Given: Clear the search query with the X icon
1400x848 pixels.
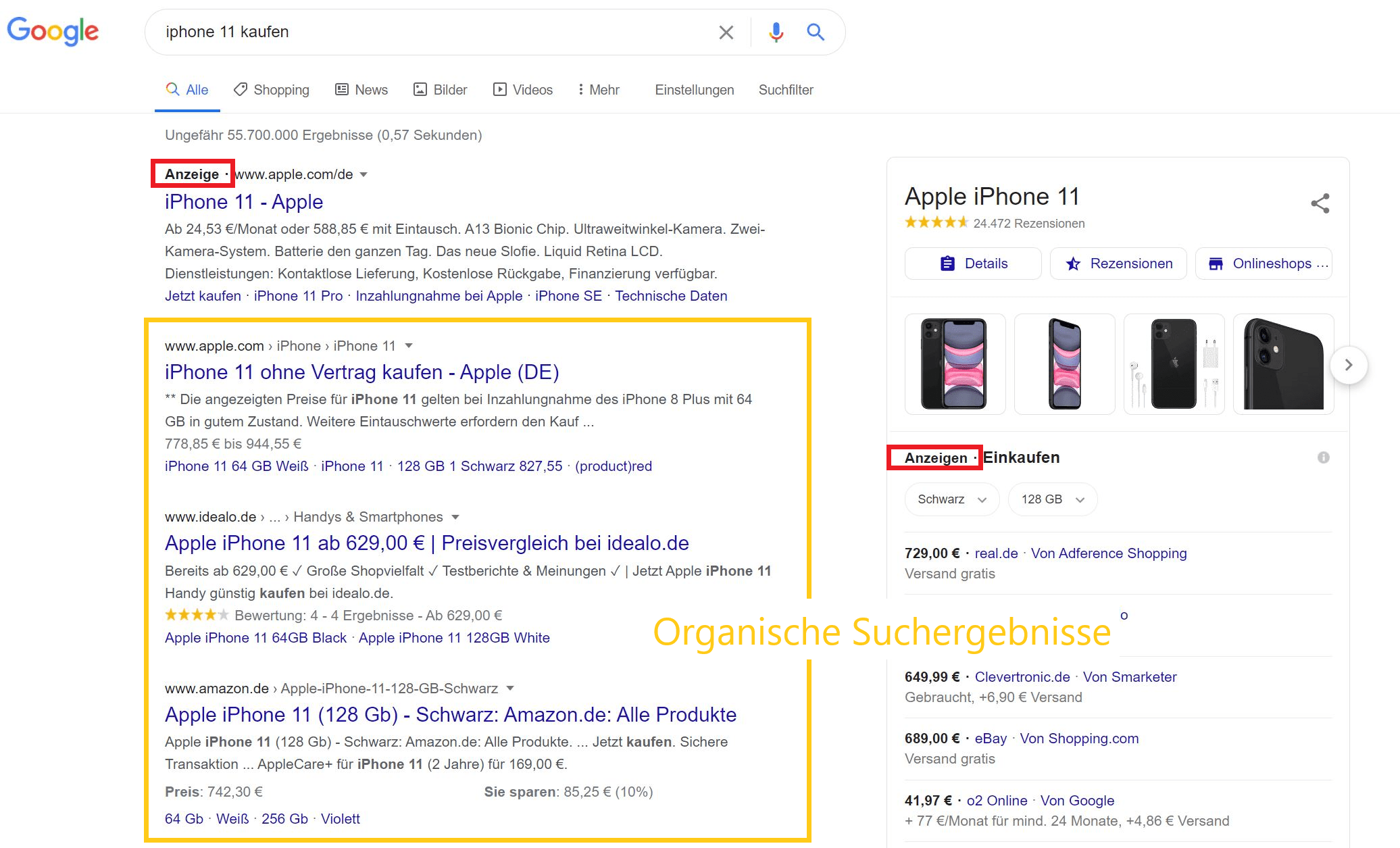Looking at the screenshot, I should click(x=726, y=32).
